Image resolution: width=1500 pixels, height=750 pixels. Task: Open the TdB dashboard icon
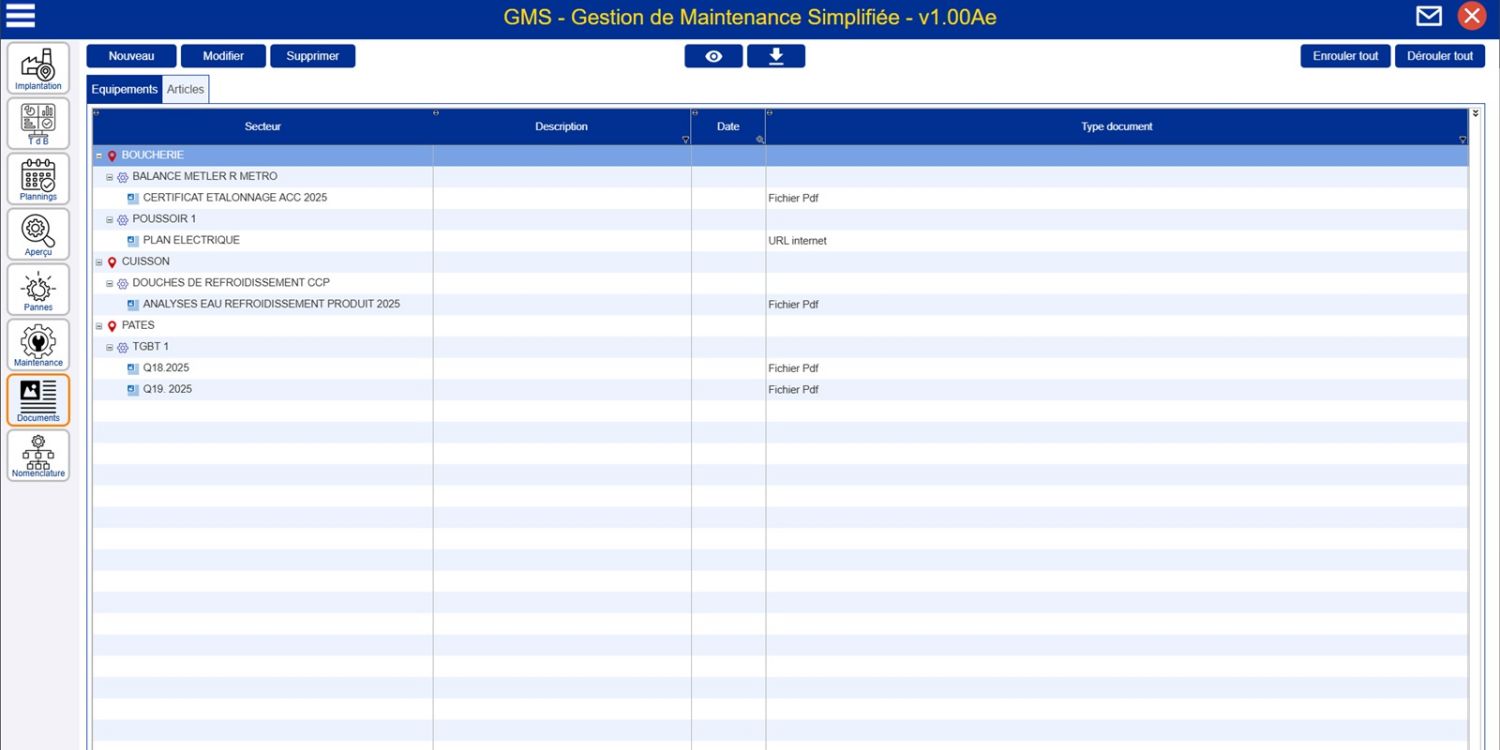pos(38,124)
